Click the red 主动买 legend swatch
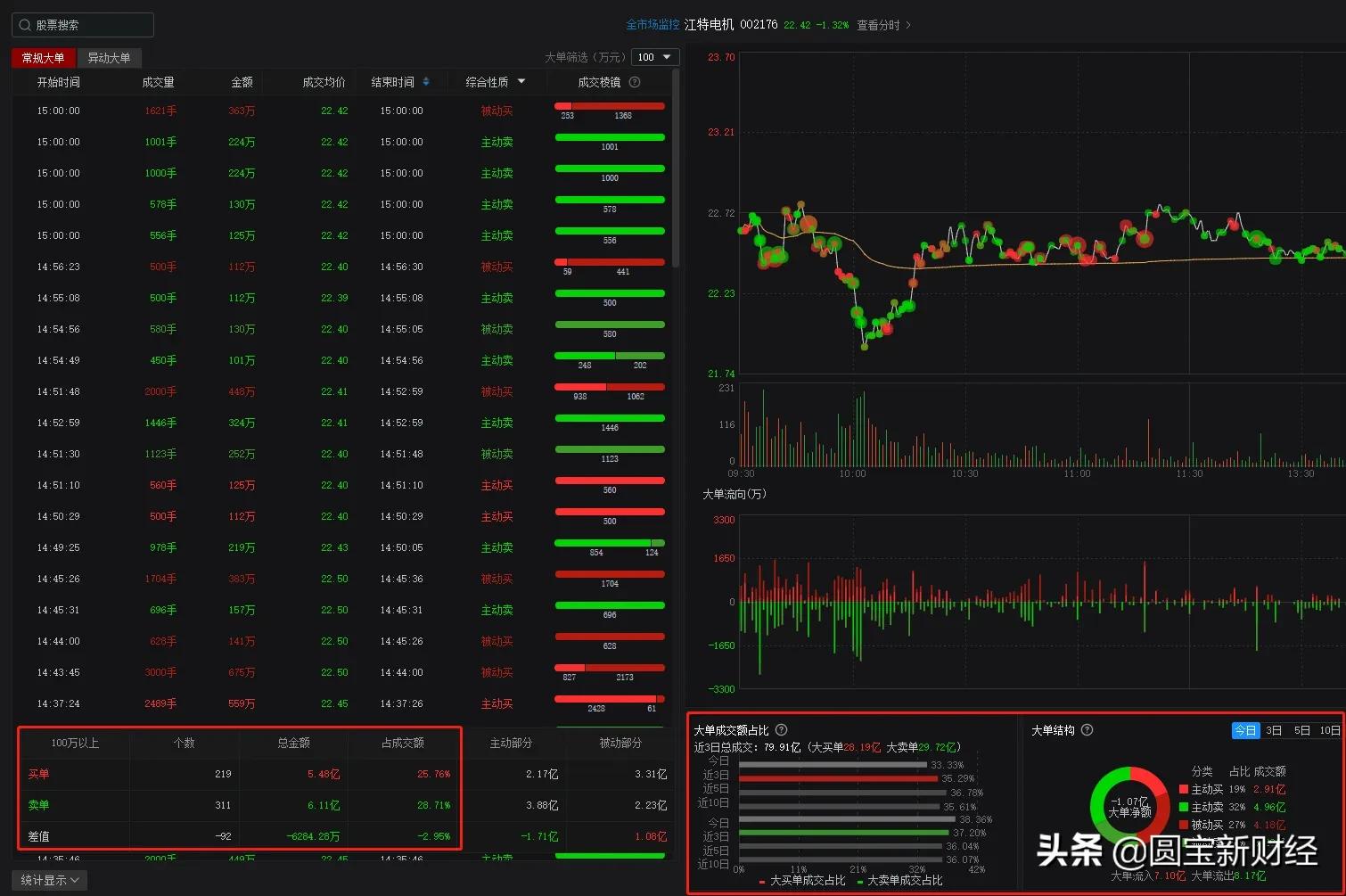 pos(1184,789)
